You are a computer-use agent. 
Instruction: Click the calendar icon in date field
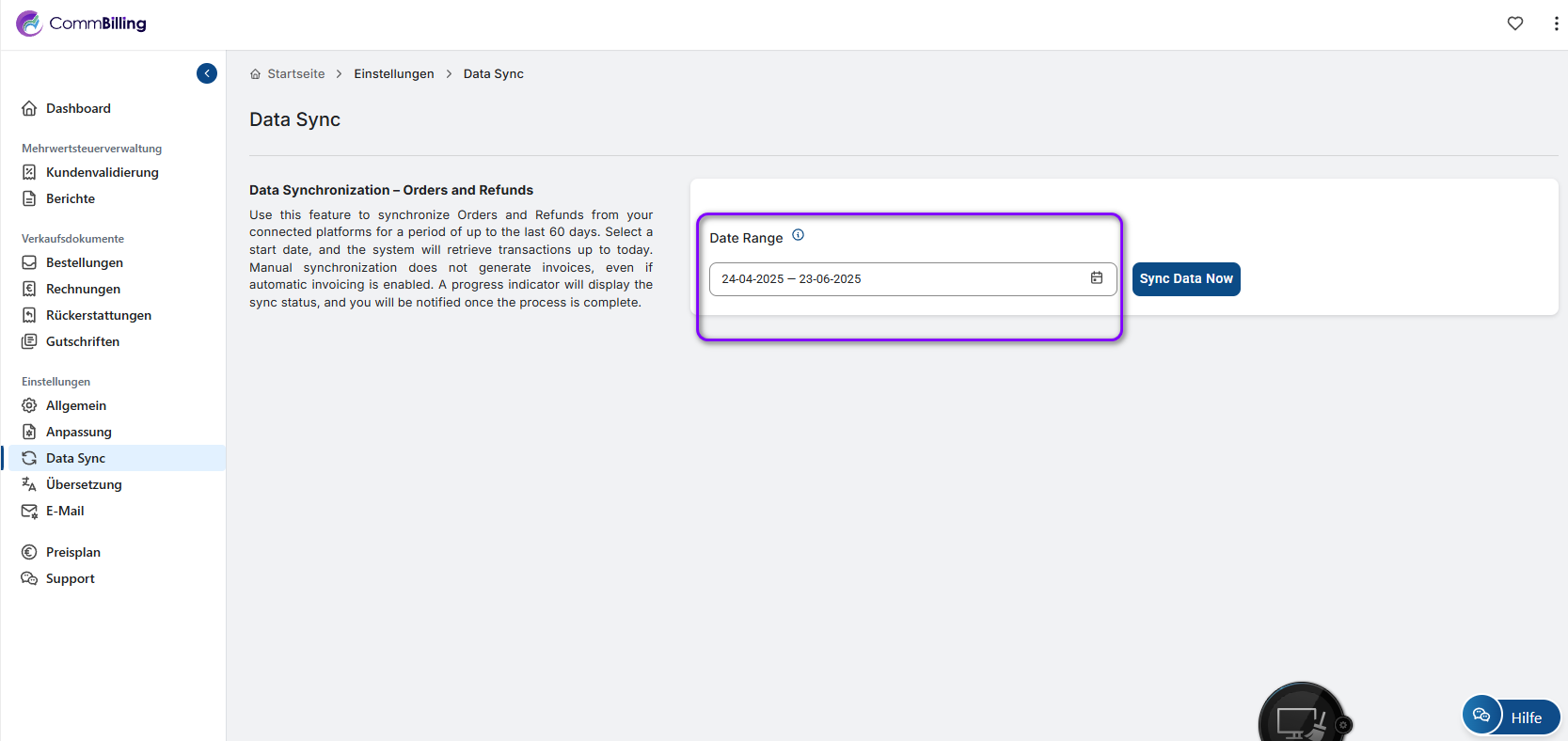click(x=1097, y=278)
